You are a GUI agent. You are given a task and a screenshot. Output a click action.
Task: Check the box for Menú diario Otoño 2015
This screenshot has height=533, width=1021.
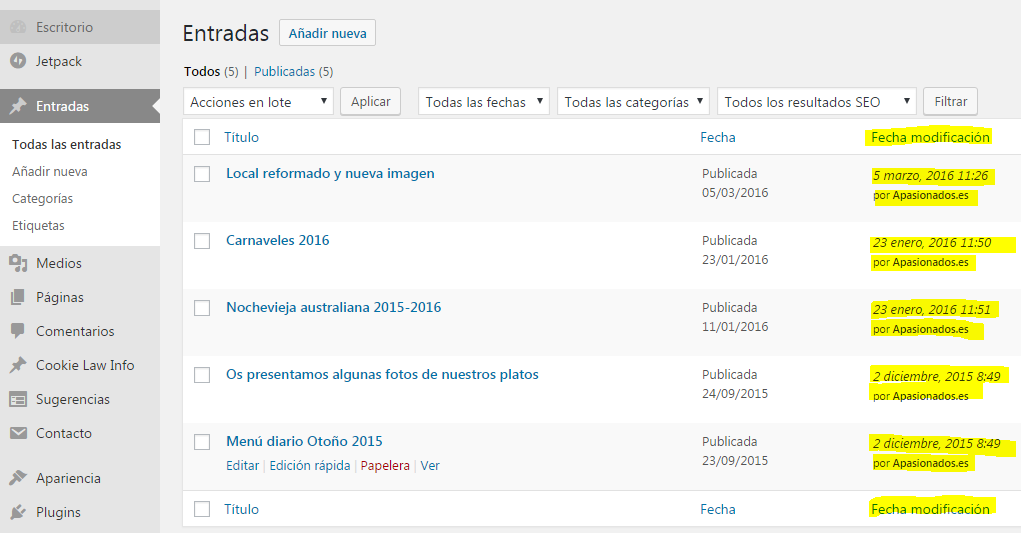[x=202, y=442]
